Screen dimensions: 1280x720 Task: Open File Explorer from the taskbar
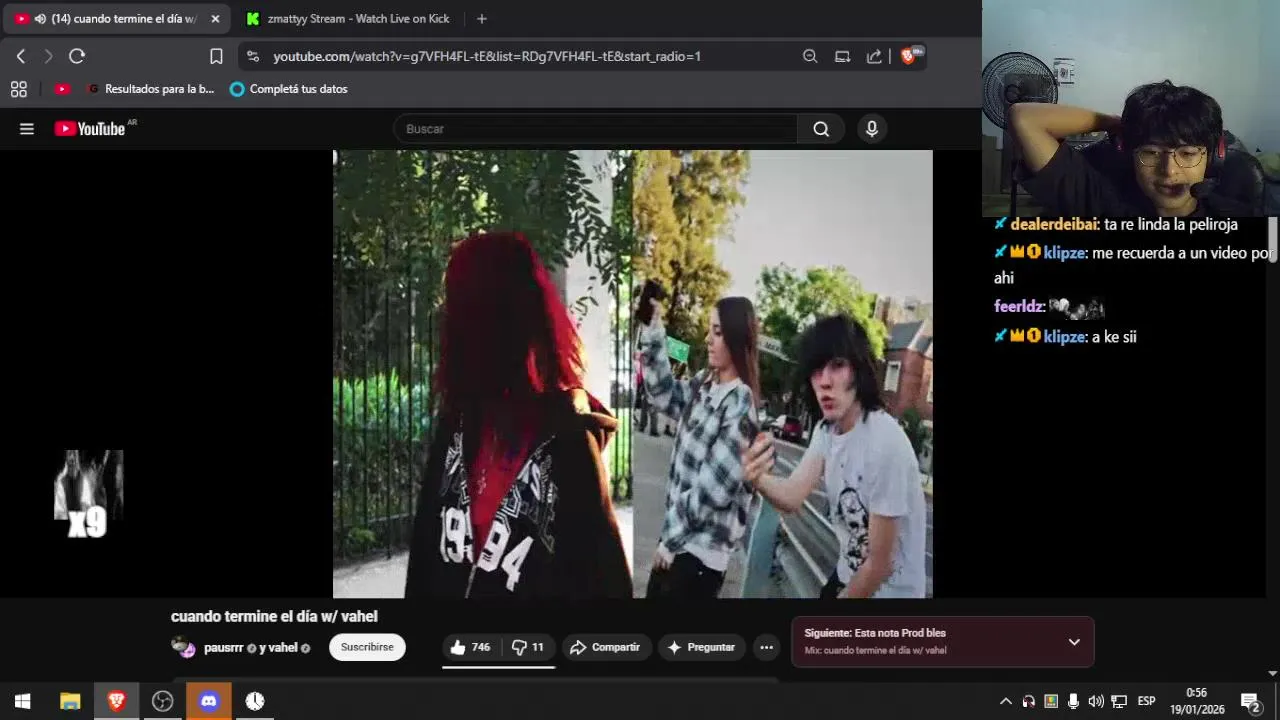point(70,701)
